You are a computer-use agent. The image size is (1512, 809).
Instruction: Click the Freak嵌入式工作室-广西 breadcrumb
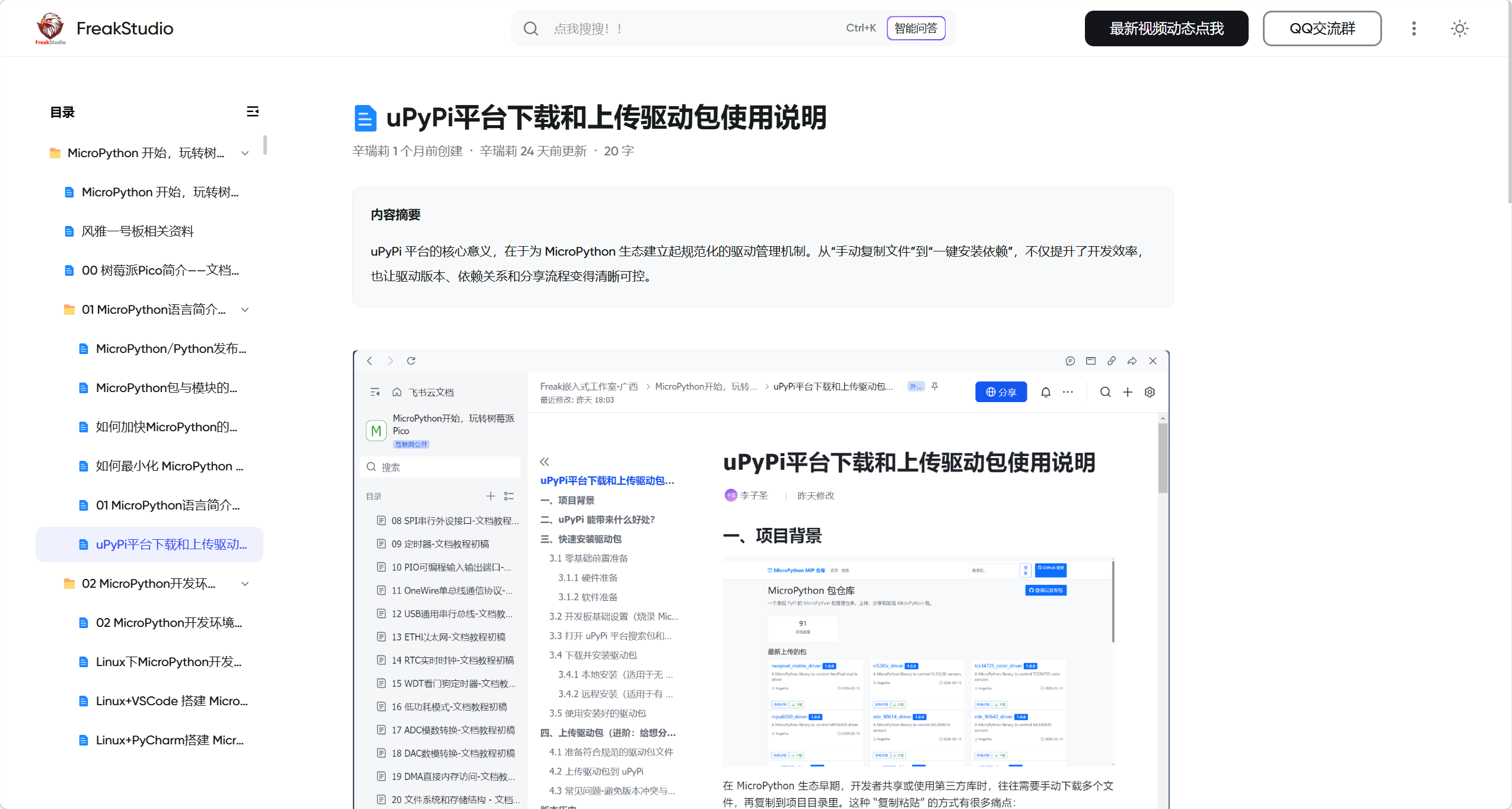588,386
